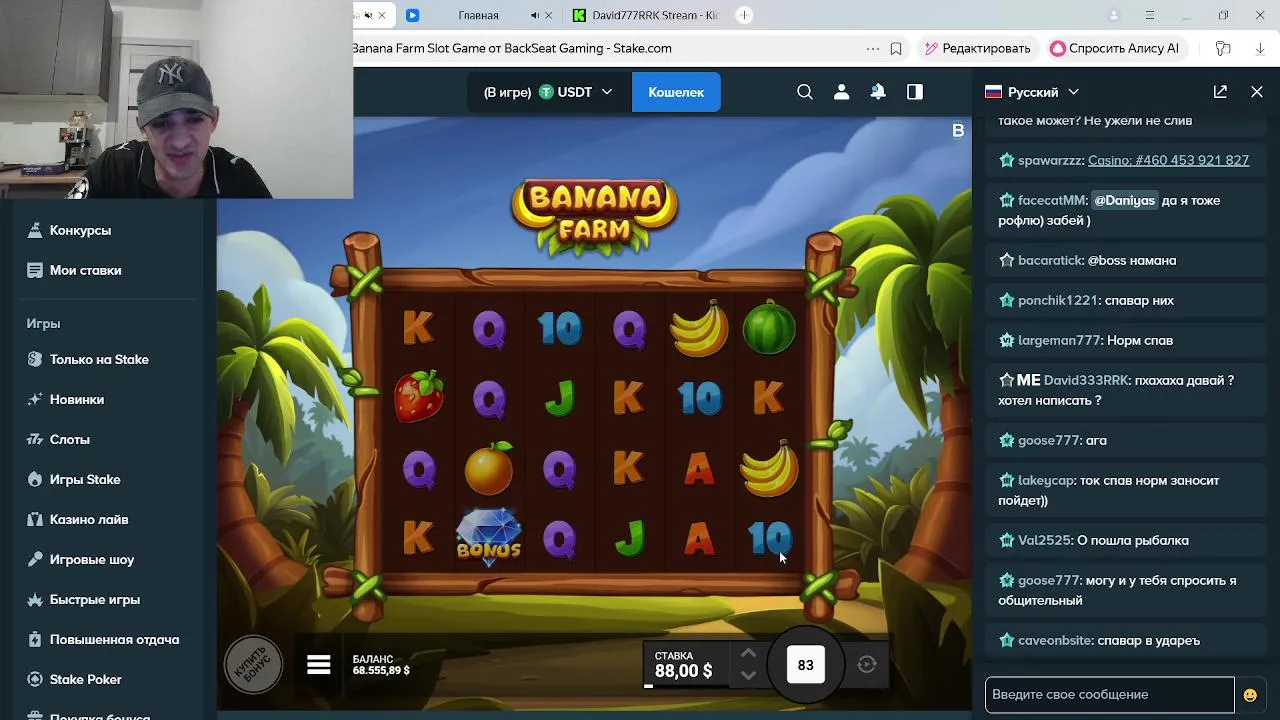1280x720 pixels.
Task: Open Повышенная отдача in the sidebar
Action: 115,639
